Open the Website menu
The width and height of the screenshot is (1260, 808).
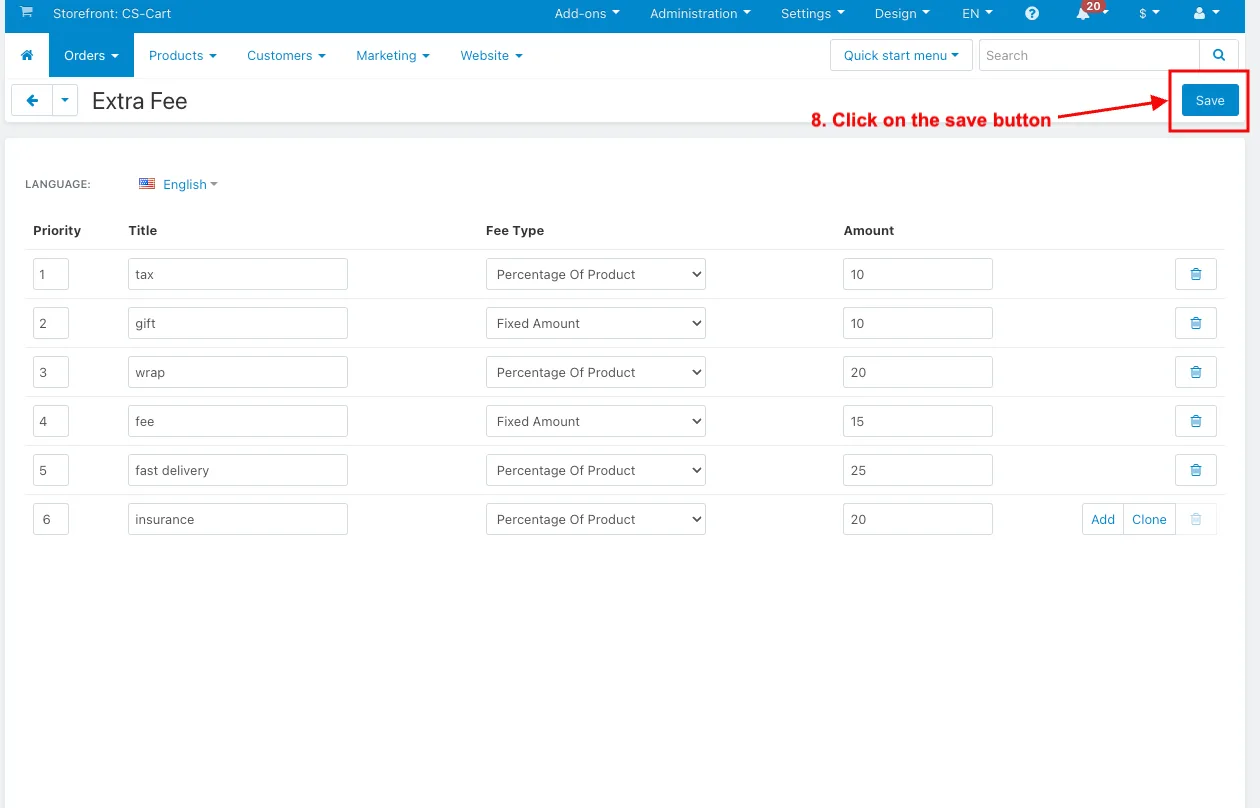[491, 55]
